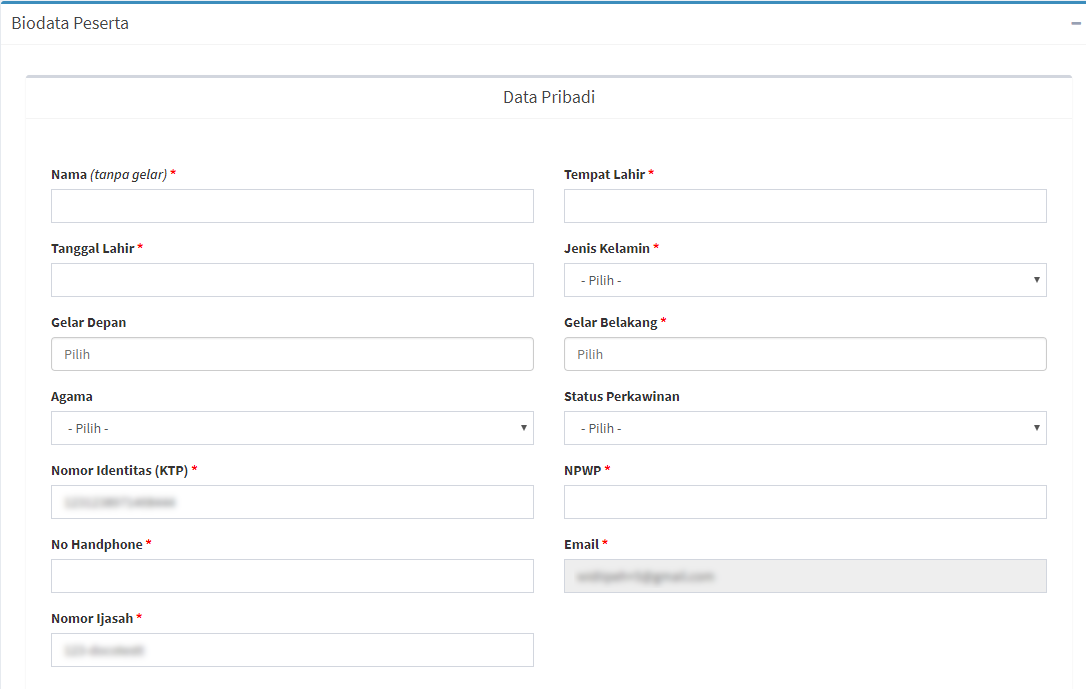The height and width of the screenshot is (689, 1086).
Task: Open the Gelar Depan selection box
Action: [292, 354]
